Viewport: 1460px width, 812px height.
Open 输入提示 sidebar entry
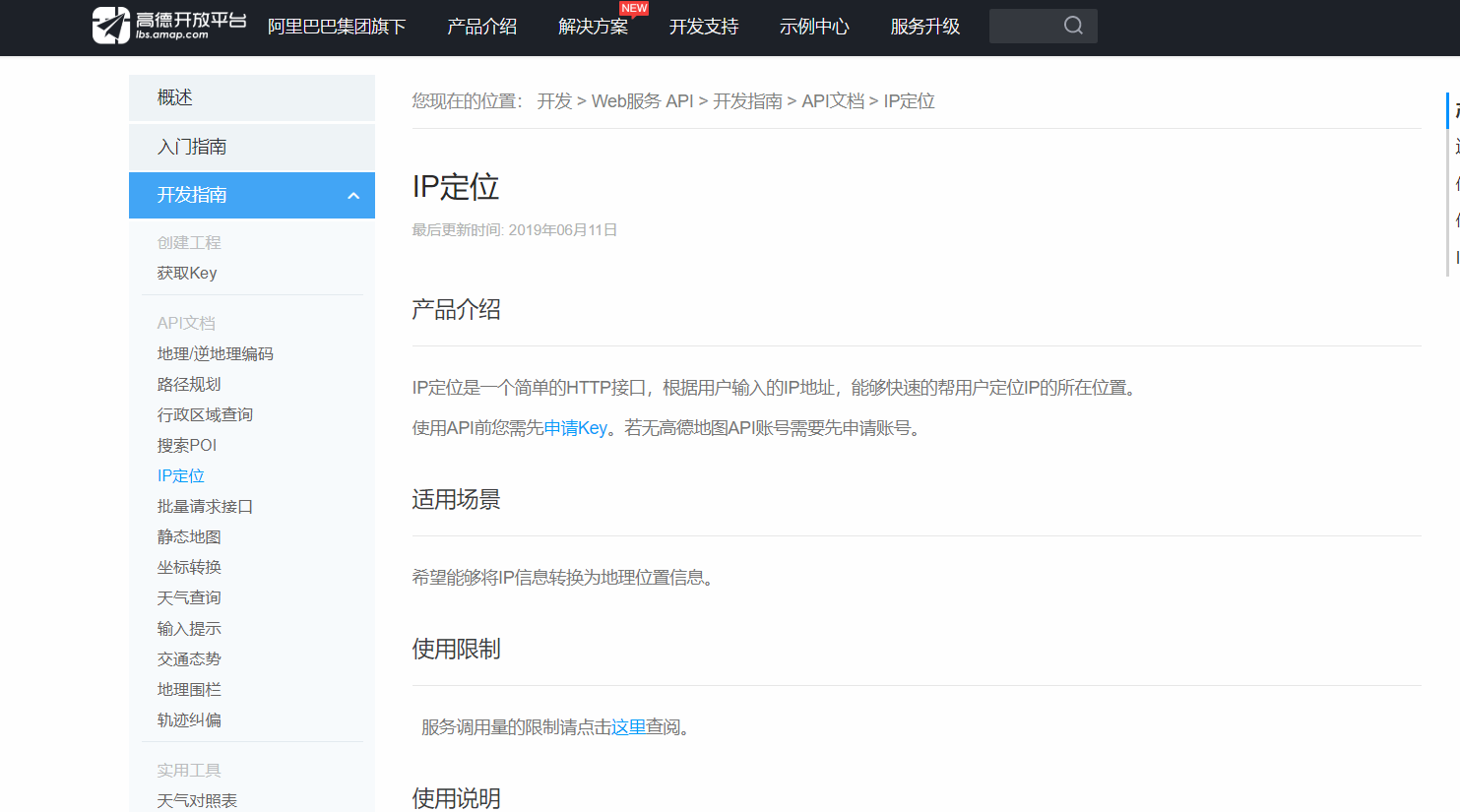tap(189, 628)
